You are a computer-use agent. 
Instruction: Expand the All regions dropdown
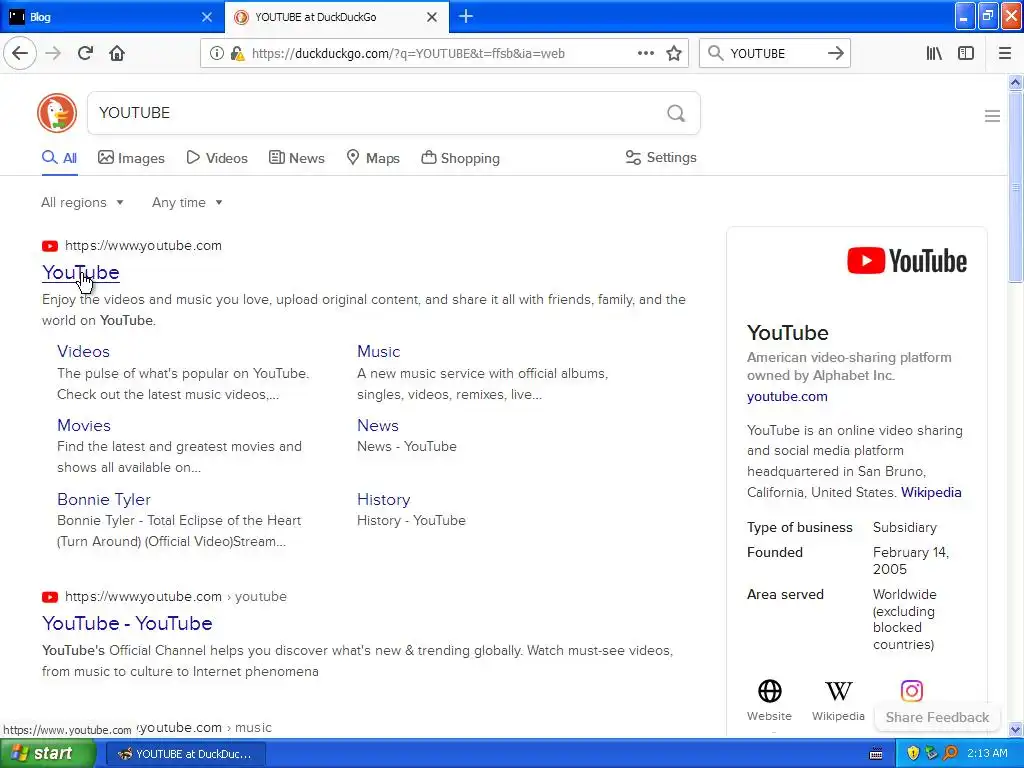82,202
